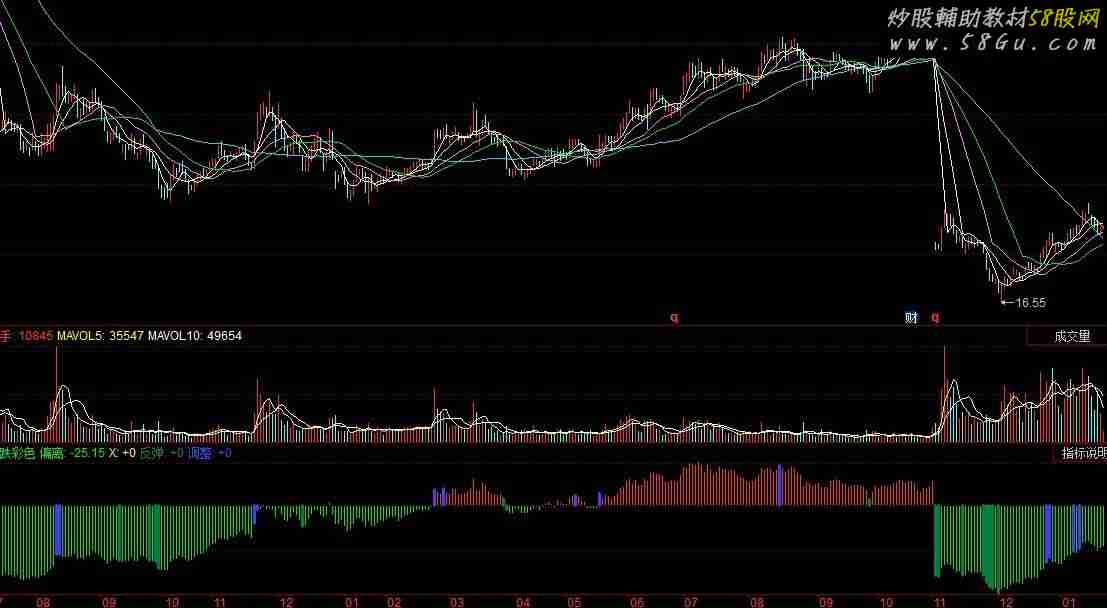Screen dimensions: 1107x608
Task: Select the MAVOL5: 35547 readout
Action: 100,335
